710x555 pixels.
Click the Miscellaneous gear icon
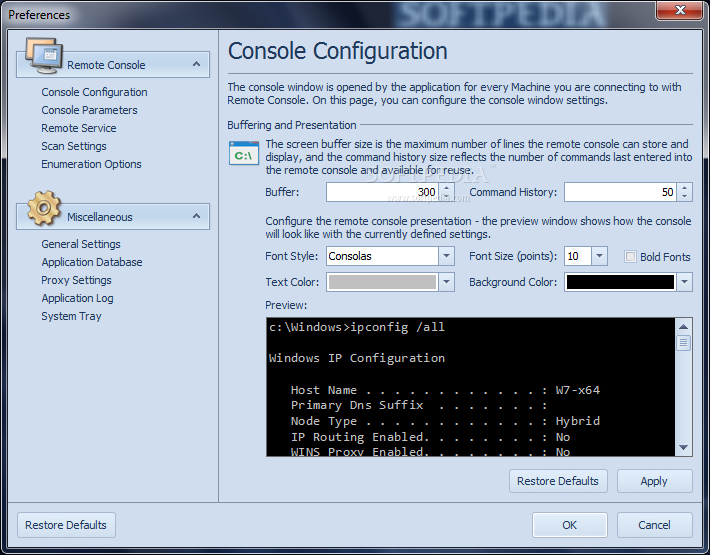click(44, 208)
